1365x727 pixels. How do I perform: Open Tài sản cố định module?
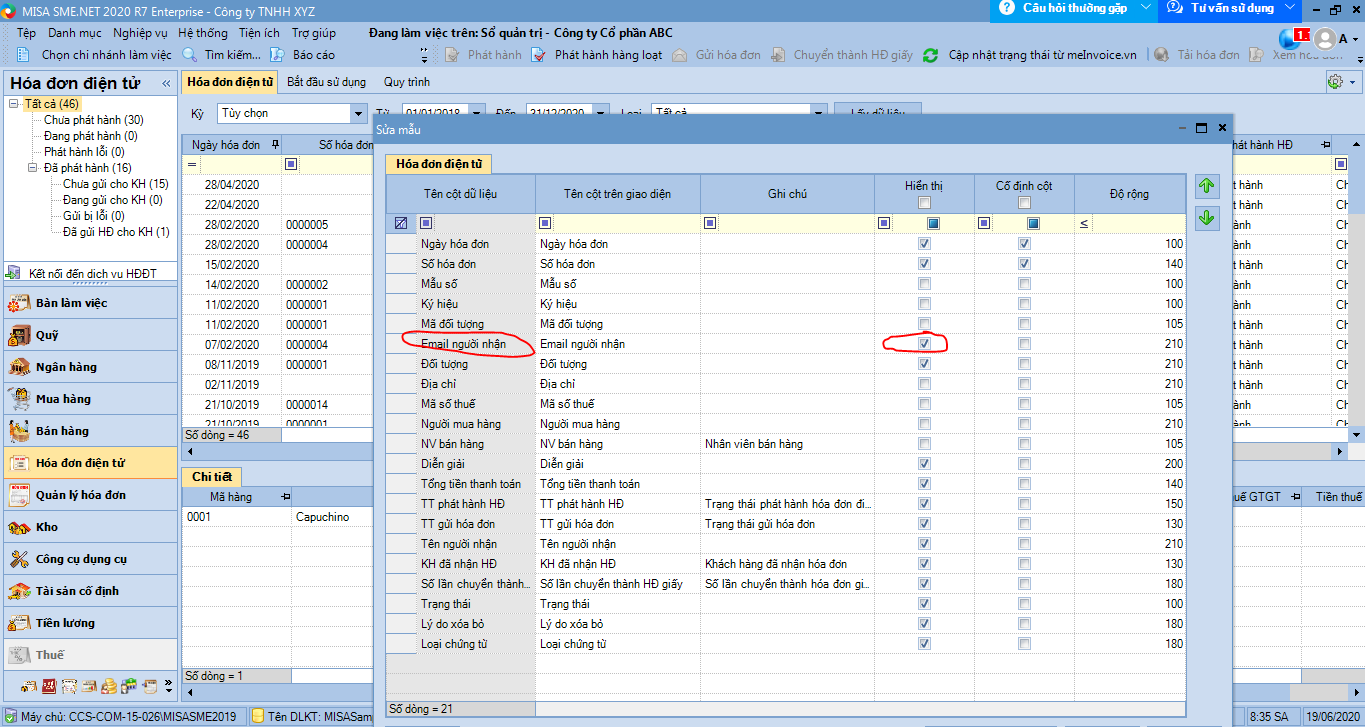(x=91, y=591)
